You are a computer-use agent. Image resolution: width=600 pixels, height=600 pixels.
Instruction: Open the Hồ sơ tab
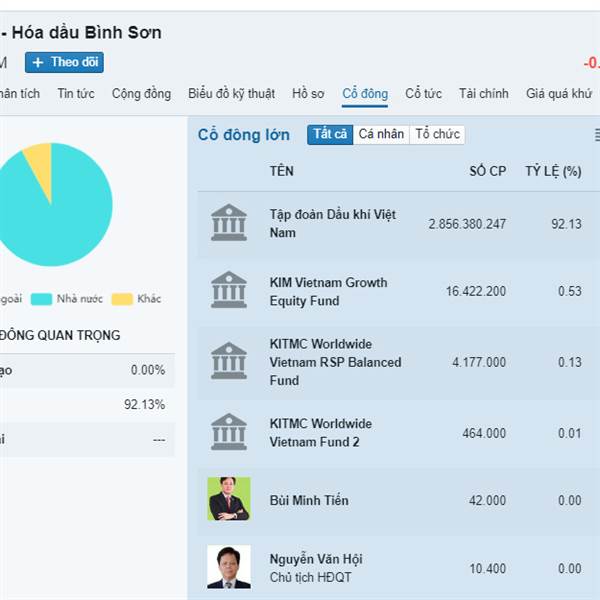308,94
